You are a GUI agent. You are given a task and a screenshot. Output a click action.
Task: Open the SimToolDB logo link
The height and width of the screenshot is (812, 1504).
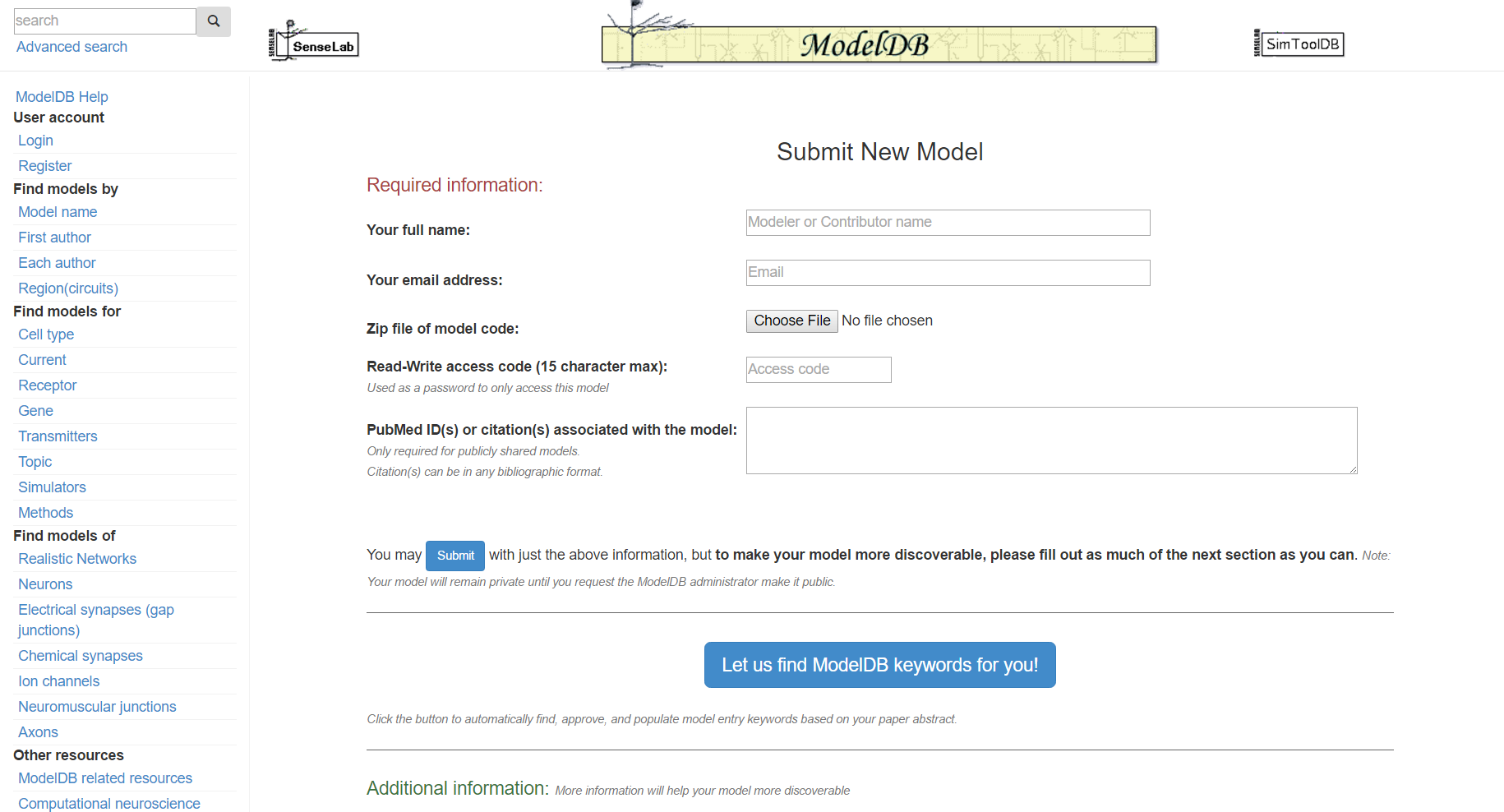coord(1299,44)
